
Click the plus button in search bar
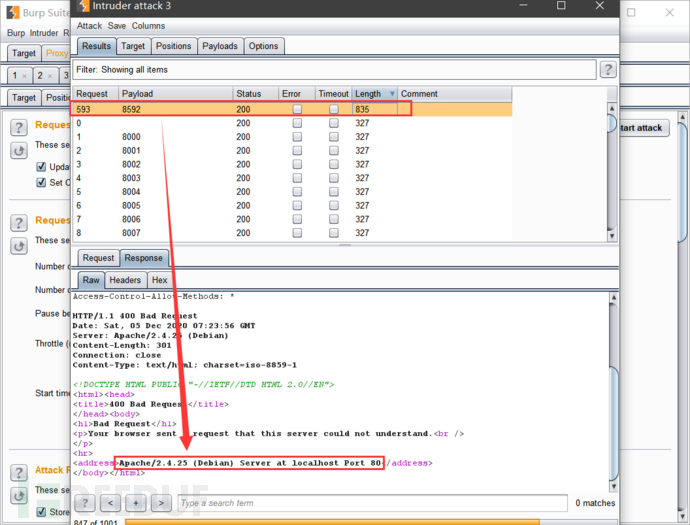(x=136, y=502)
